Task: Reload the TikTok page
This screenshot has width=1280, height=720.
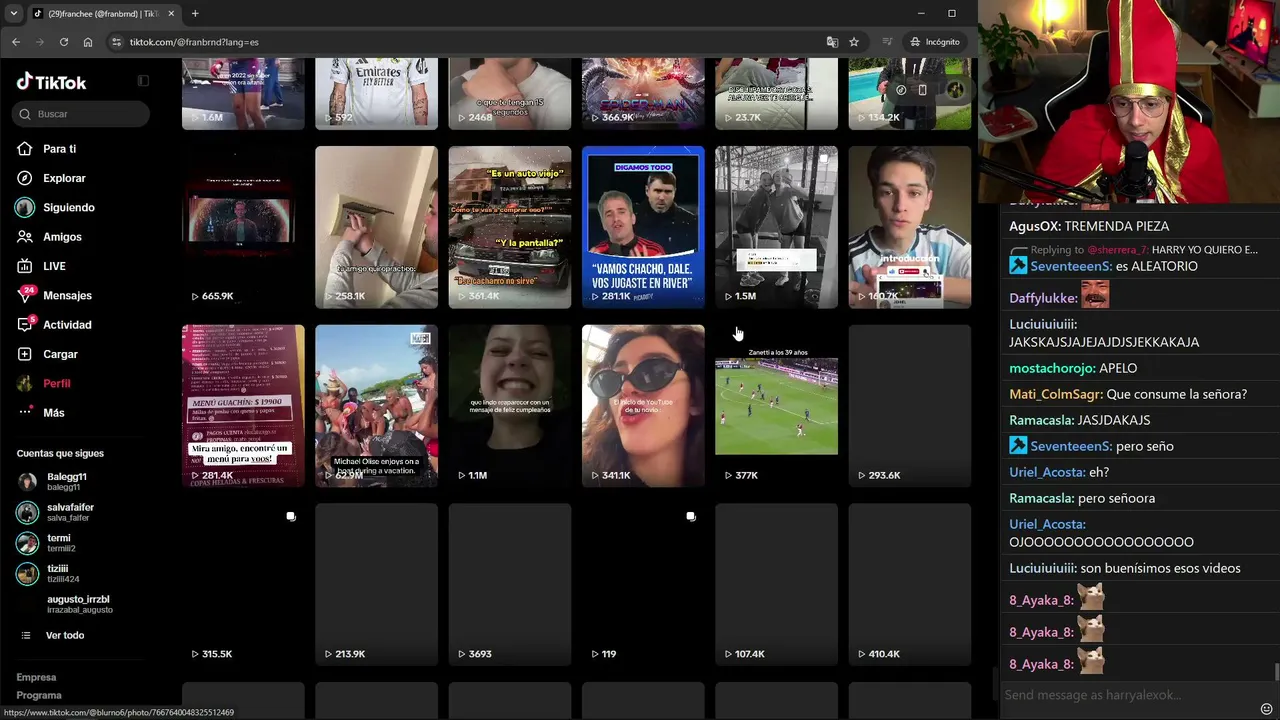Action: point(64,42)
